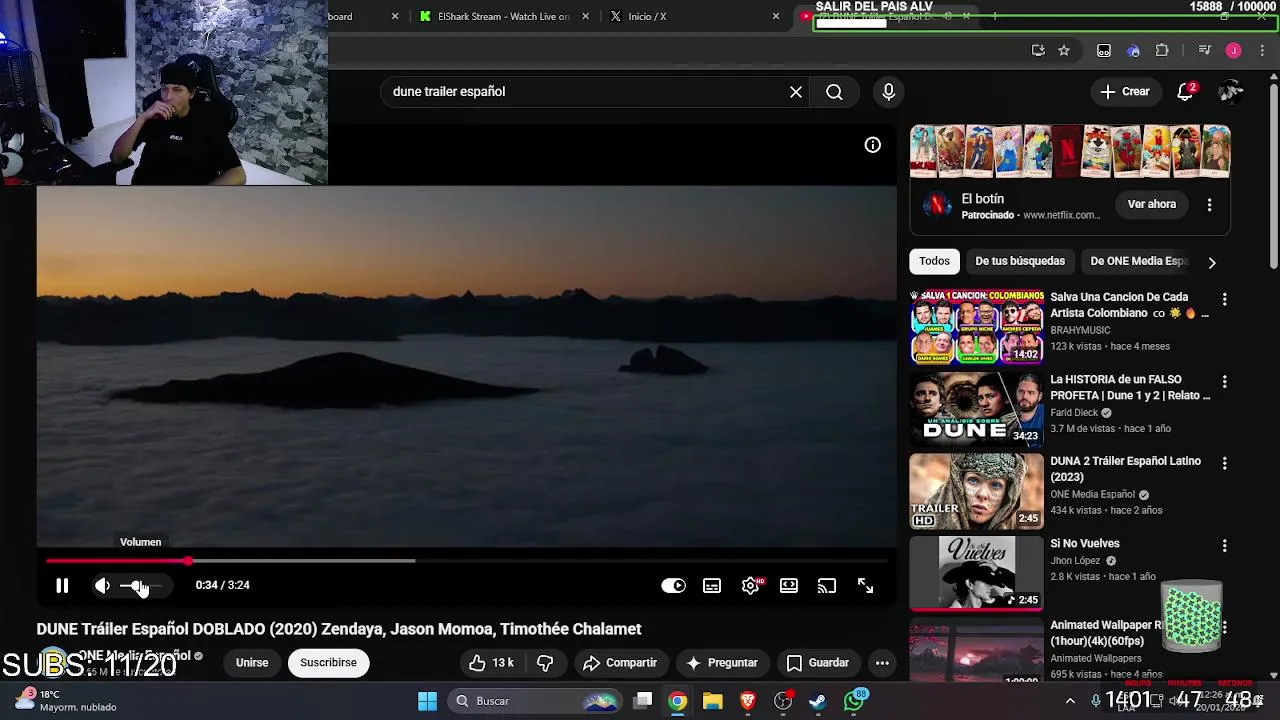Open more options for 'Salva Una Cancion' video
This screenshot has width=1280, height=720.
click(1224, 299)
